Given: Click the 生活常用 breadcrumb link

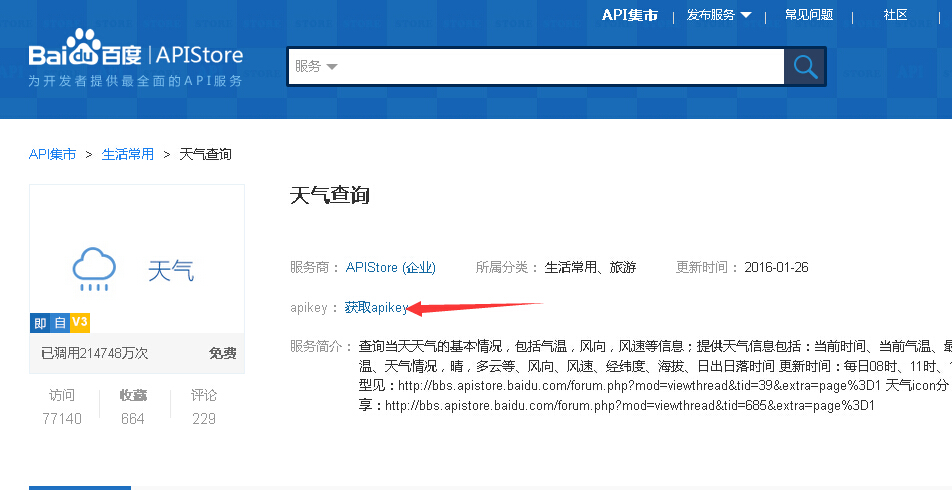Looking at the screenshot, I should tap(128, 154).
